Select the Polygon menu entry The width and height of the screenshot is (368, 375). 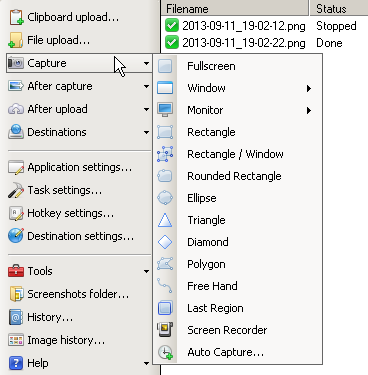(238, 264)
